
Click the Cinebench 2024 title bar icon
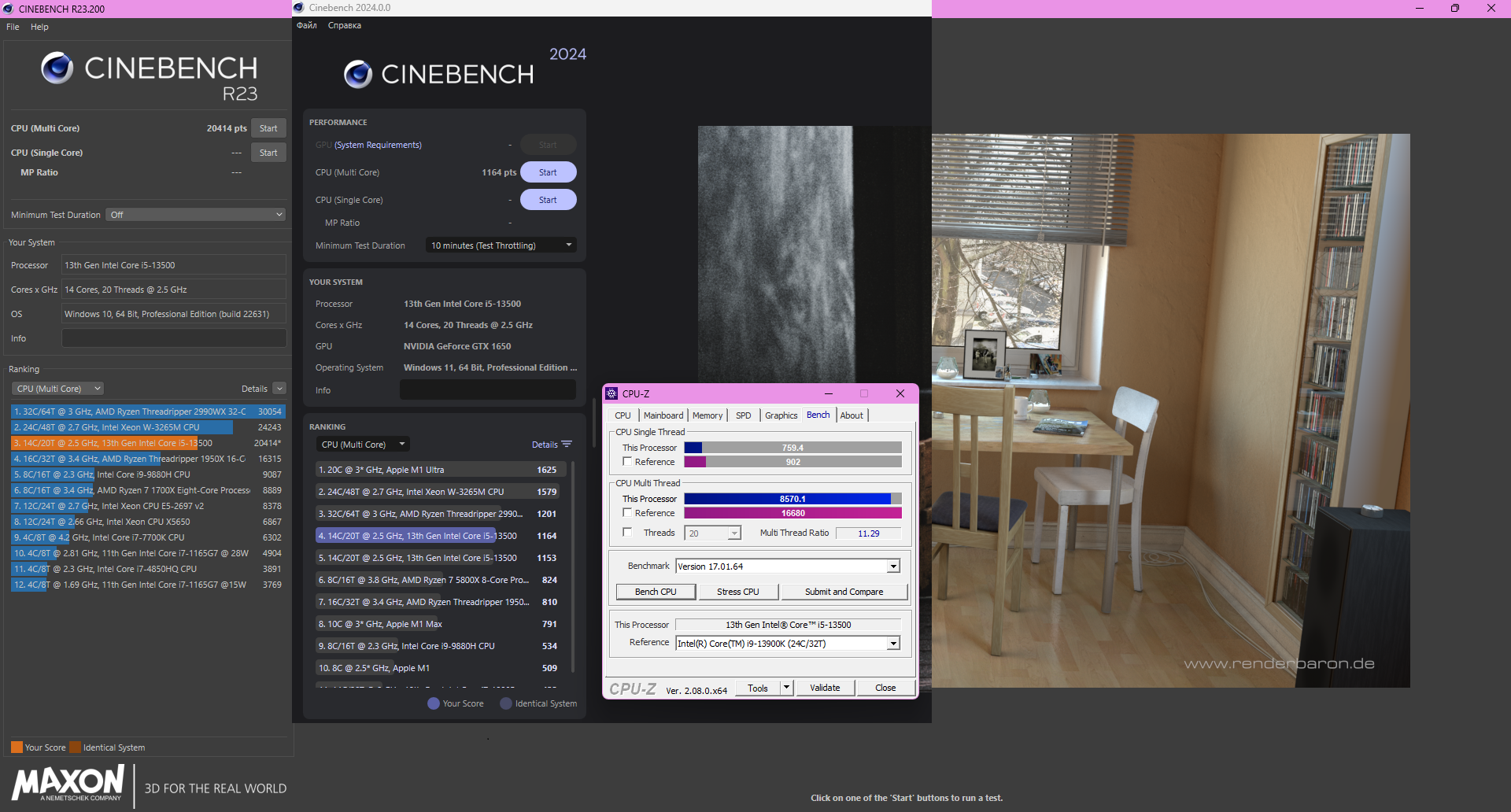pyautogui.click(x=299, y=8)
